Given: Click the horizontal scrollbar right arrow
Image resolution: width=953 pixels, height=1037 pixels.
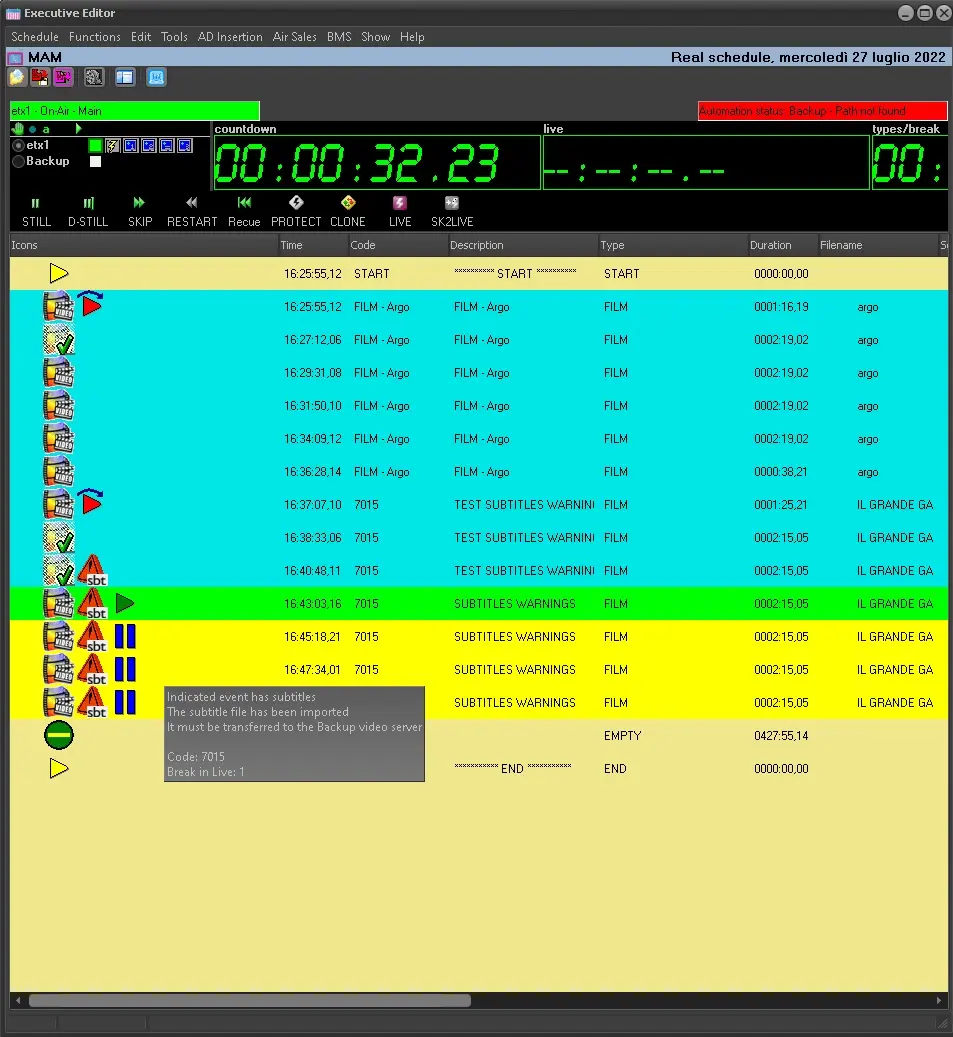Looking at the screenshot, I should click(939, 1000).
